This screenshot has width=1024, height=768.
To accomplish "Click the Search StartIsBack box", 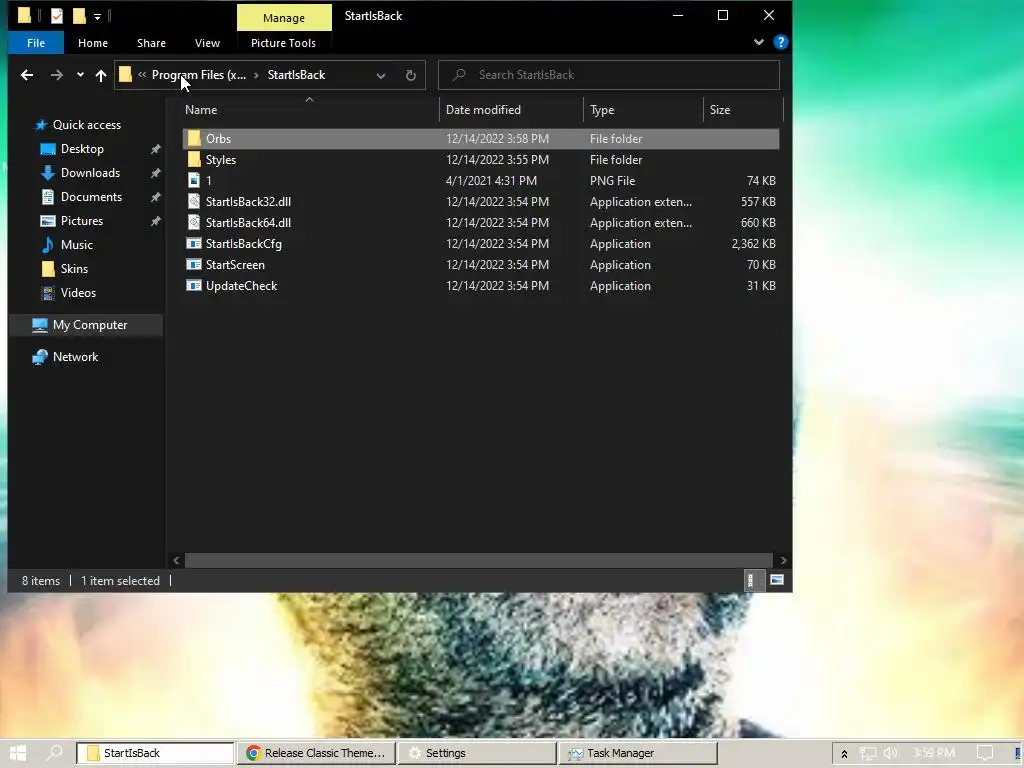I will click(609, 75).
